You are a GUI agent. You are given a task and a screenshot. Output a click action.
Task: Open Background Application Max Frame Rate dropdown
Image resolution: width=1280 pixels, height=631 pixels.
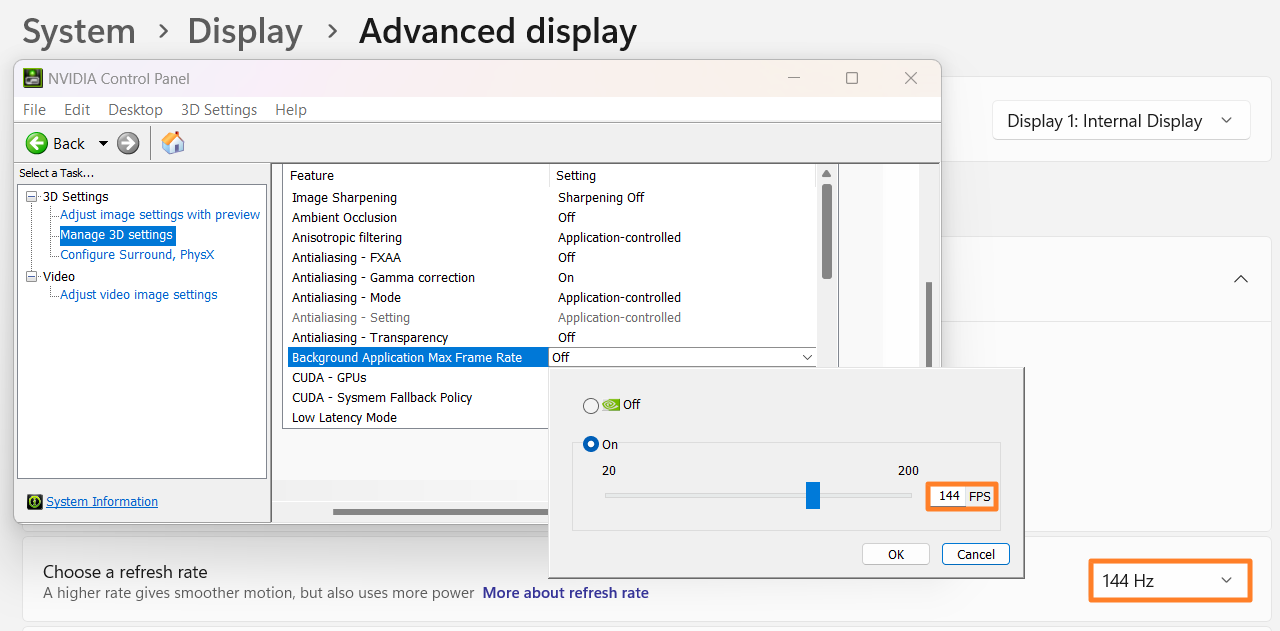(x=807, y=357)
